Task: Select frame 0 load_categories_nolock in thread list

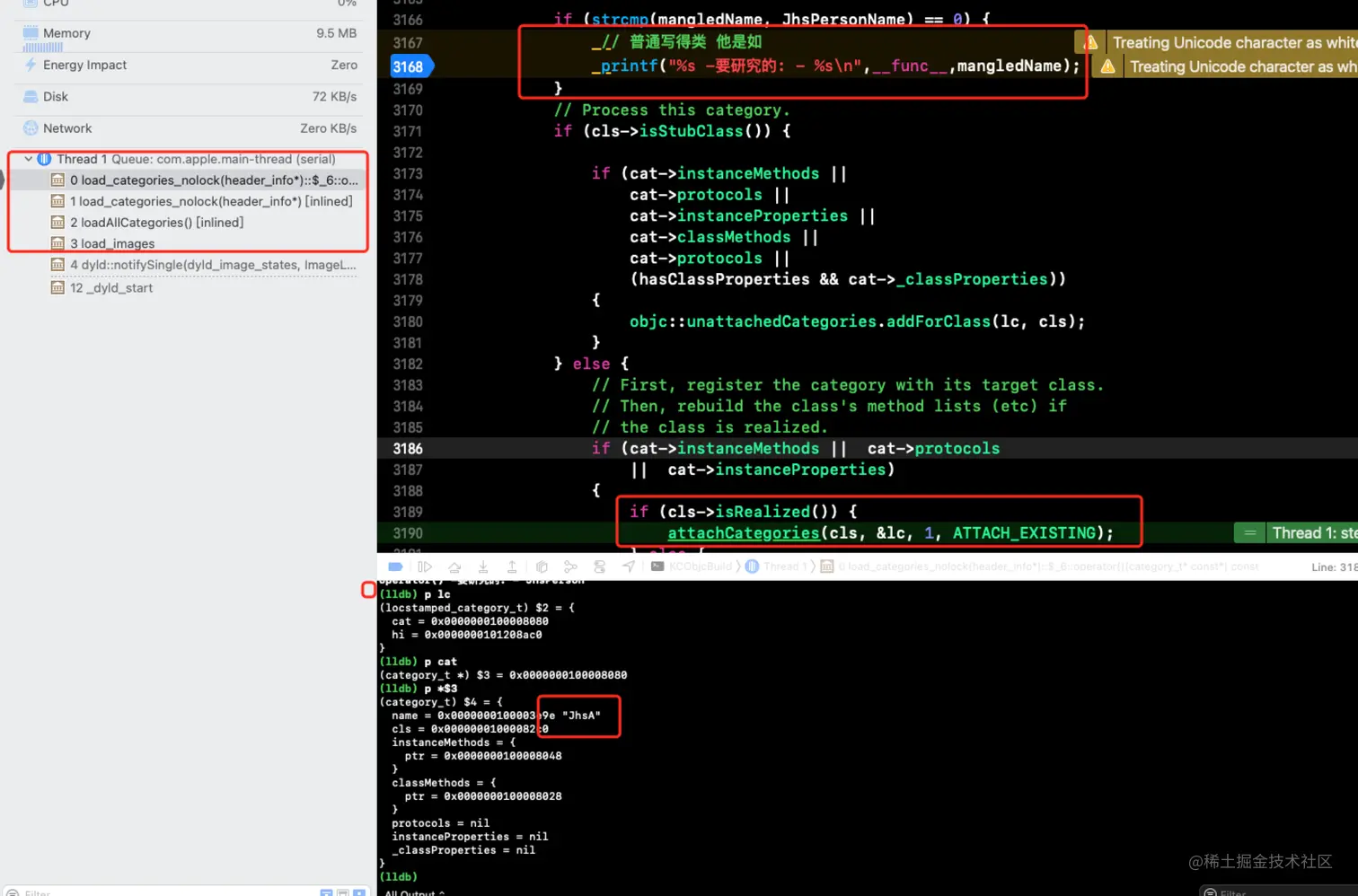Action: [206, 180]
